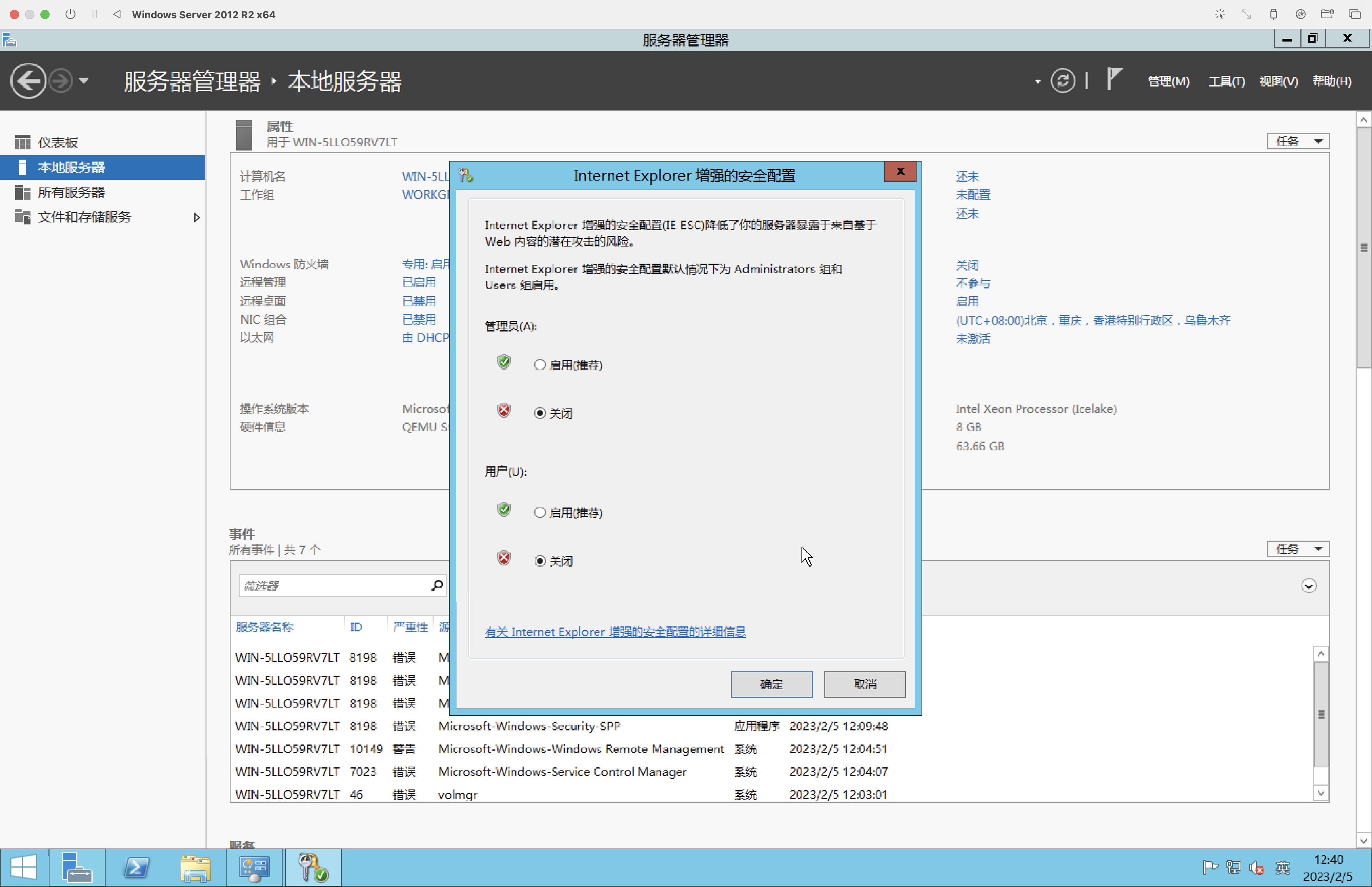This screenshot has height=887, width=1372.
Task: Click the main page scrollbar up arrow
Action: pos(1363,120)
